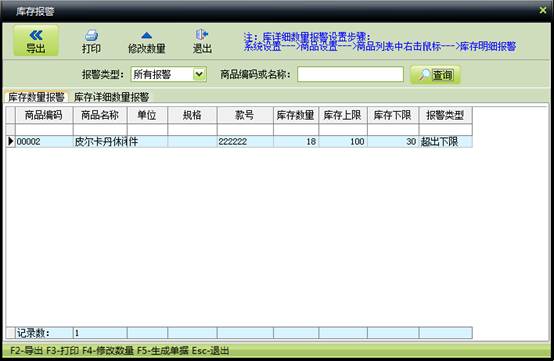Close the 库存报警 window with X

[x=543, y=11]
